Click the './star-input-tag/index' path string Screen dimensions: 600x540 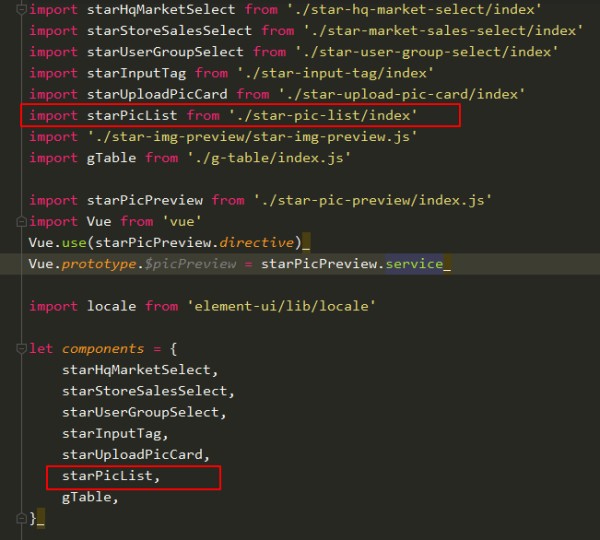(335, 73)
